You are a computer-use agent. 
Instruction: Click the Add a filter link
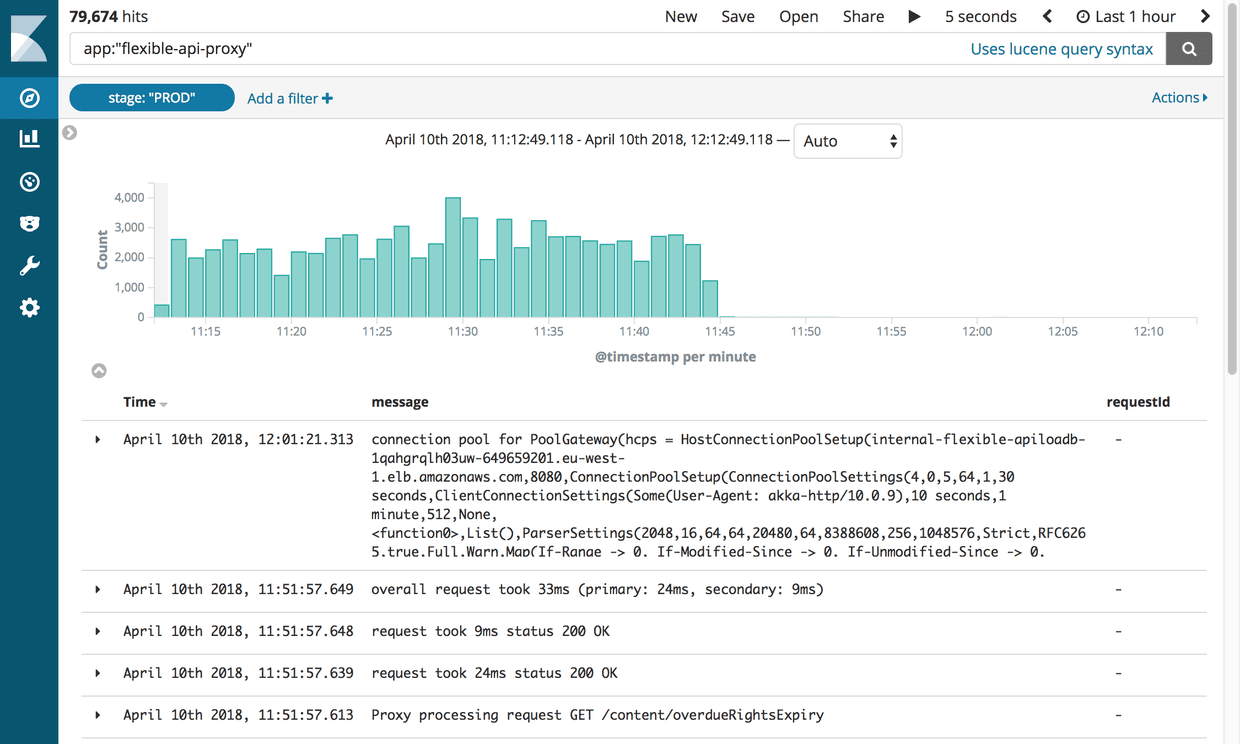pos(289,98)
